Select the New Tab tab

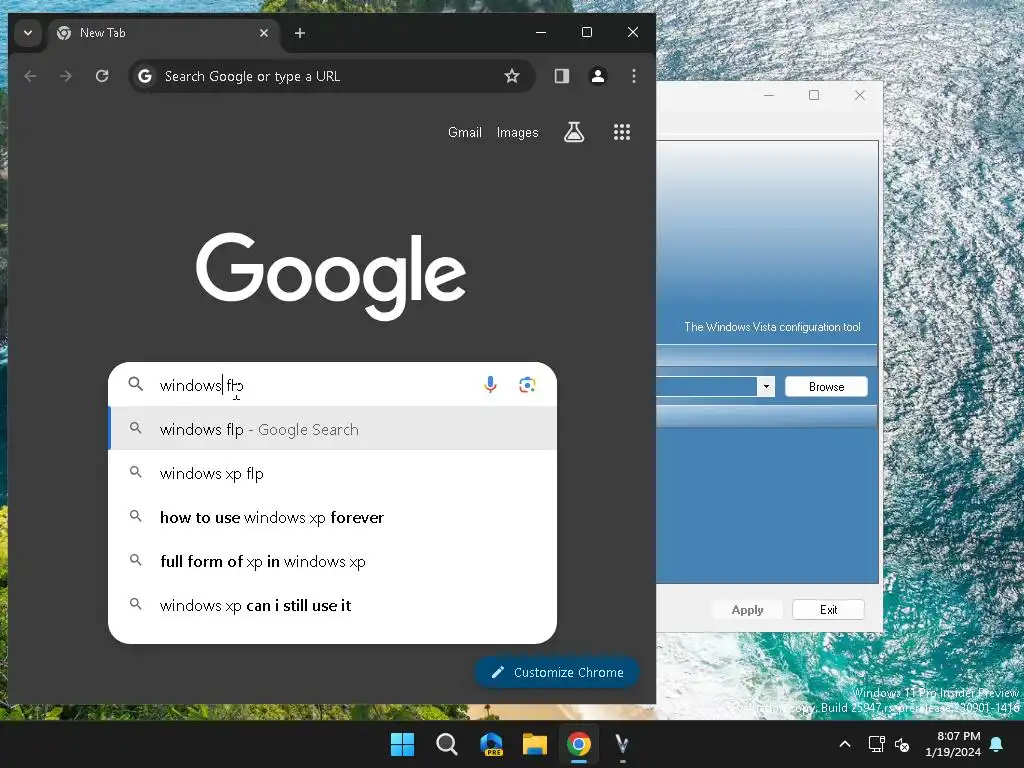pyautogui.click(x=162, y=33)
